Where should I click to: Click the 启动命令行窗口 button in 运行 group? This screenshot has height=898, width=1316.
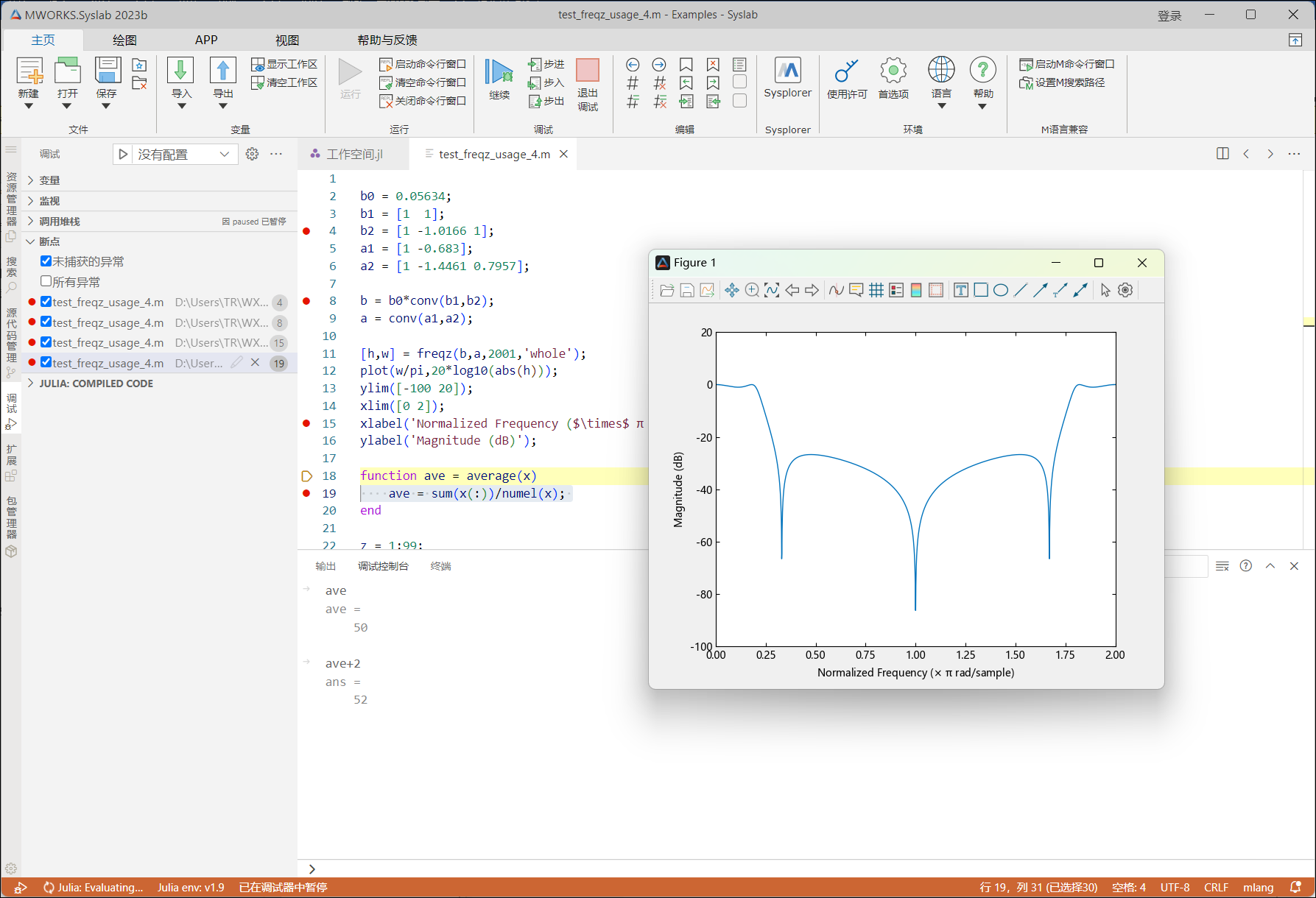click(x=423, y=64)
